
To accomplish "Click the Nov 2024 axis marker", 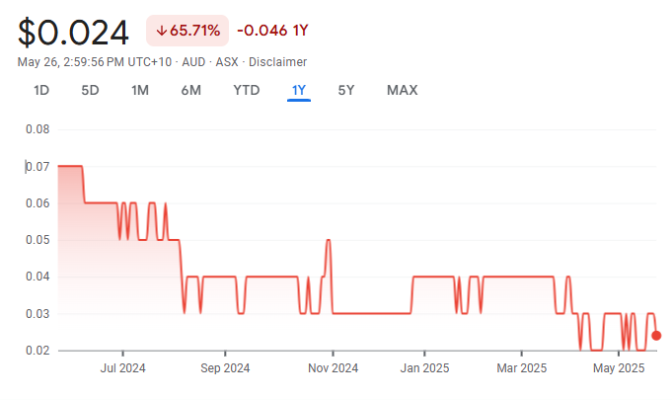I will click(x=333, y=368).
